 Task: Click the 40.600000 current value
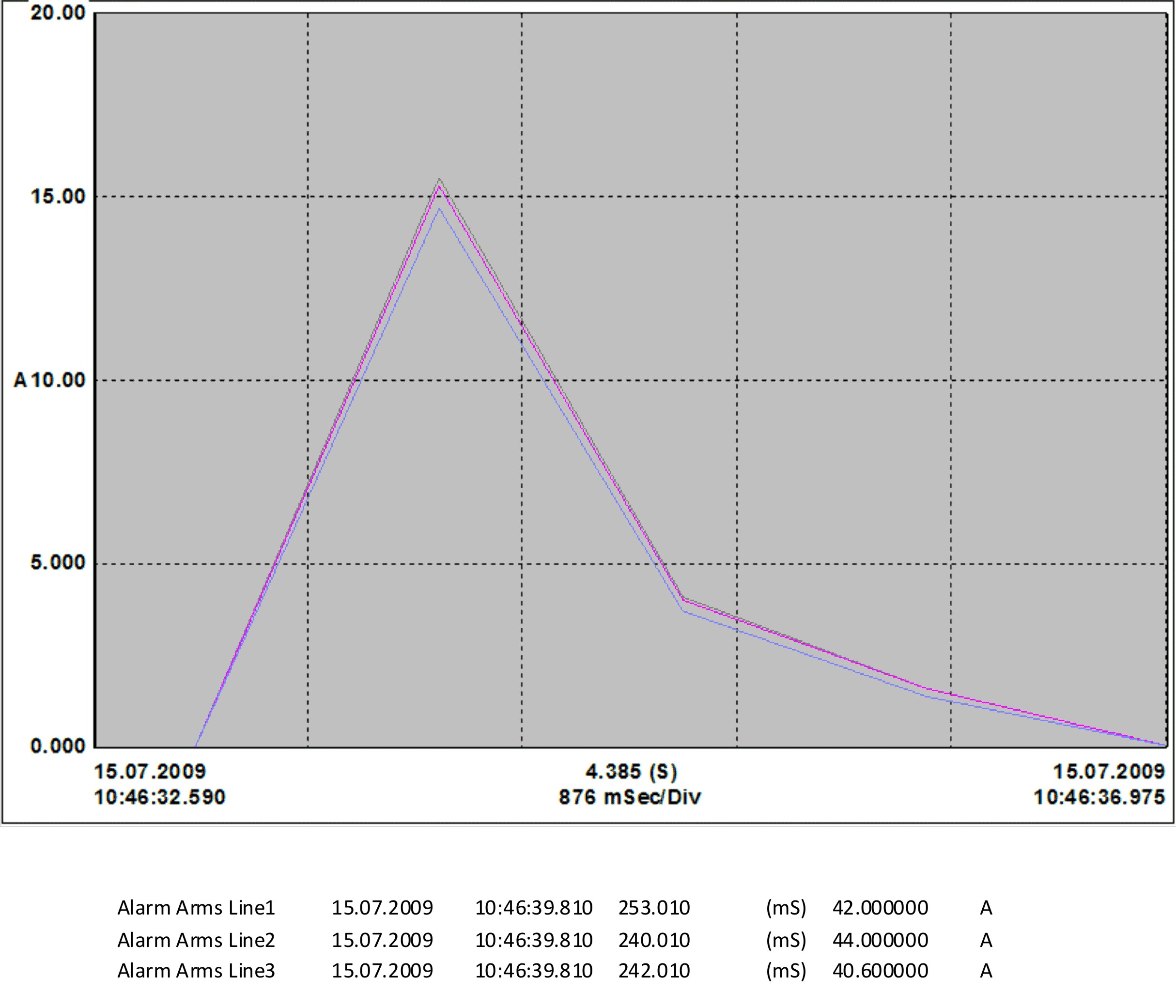(880, 971)
